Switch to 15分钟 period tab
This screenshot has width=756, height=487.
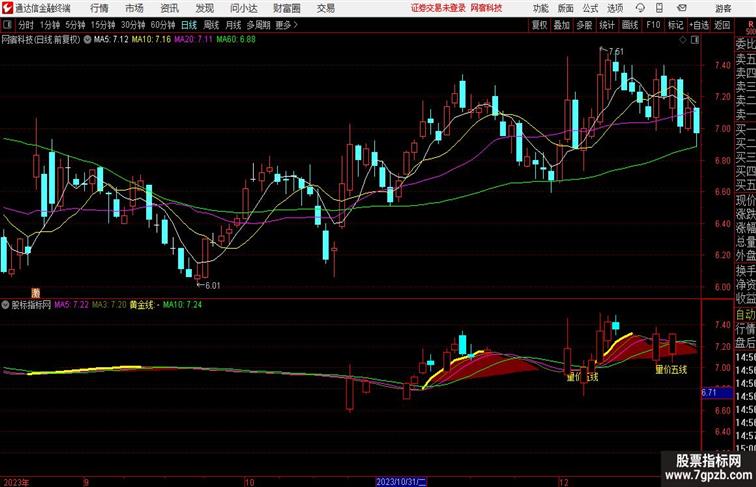[103, 25]
